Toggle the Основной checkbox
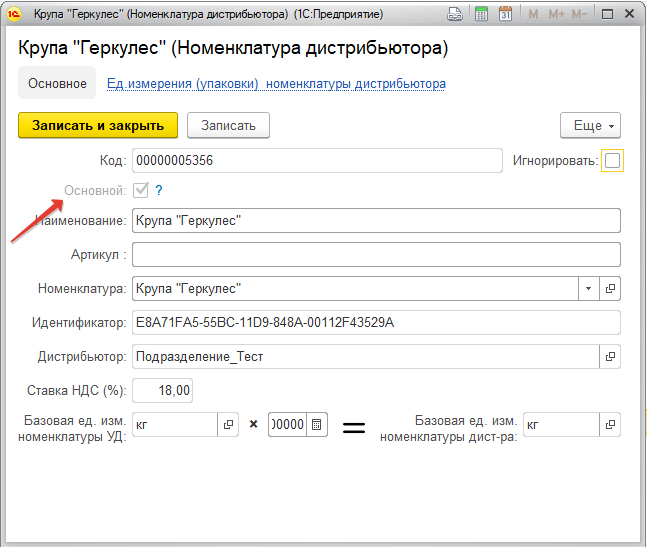Viewport: 647px width, 547px height. [x=141, y=190]
